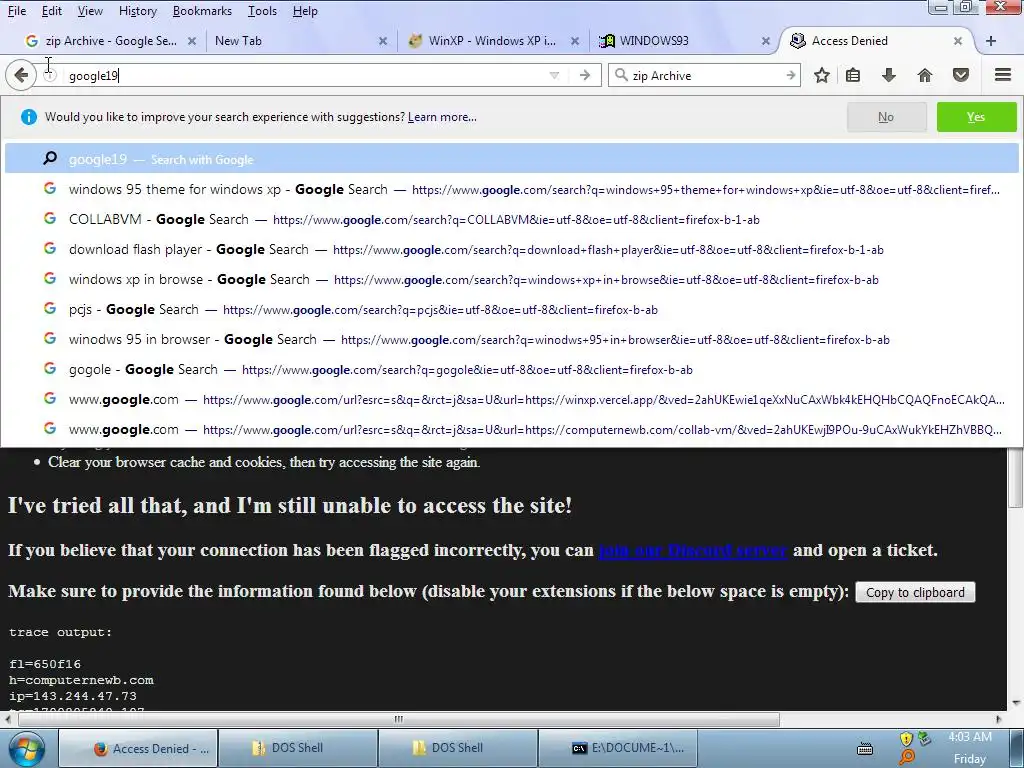Select the 'winodws 95 in browser' suggestion
The height and width of the screenshot is (768, 1024).
click(511, 339)
